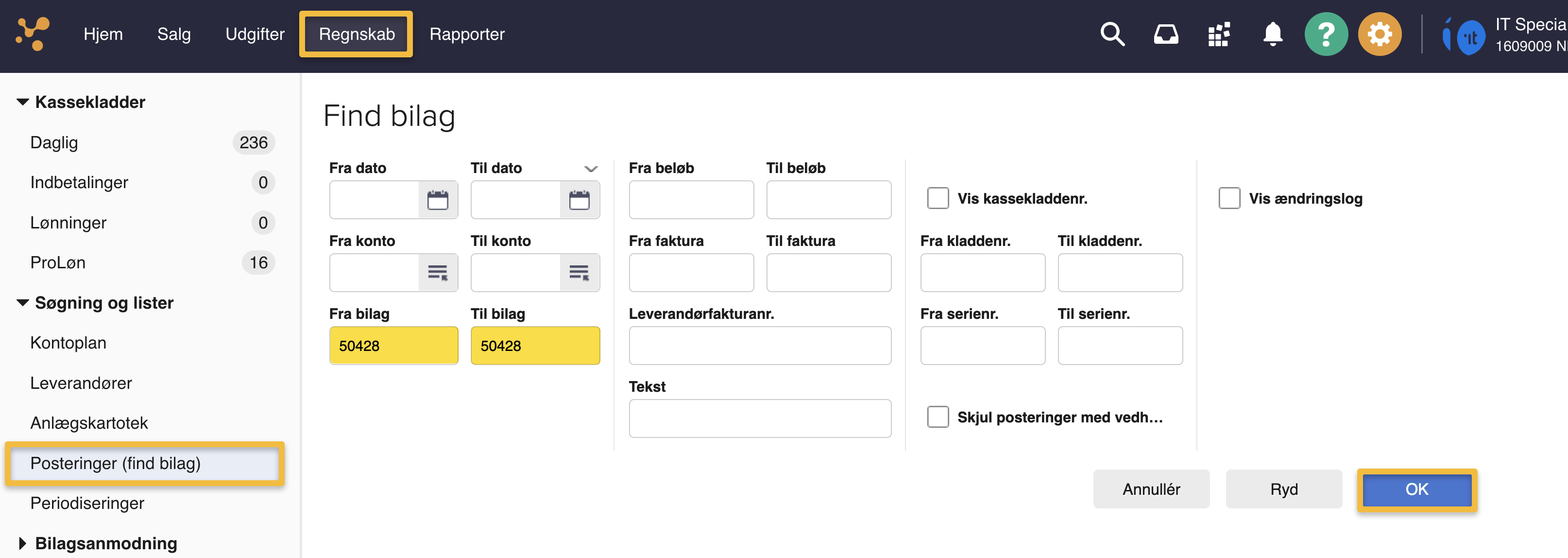
Task: Check Skjul posteringer med vedh... option
Action: [937, 417]
